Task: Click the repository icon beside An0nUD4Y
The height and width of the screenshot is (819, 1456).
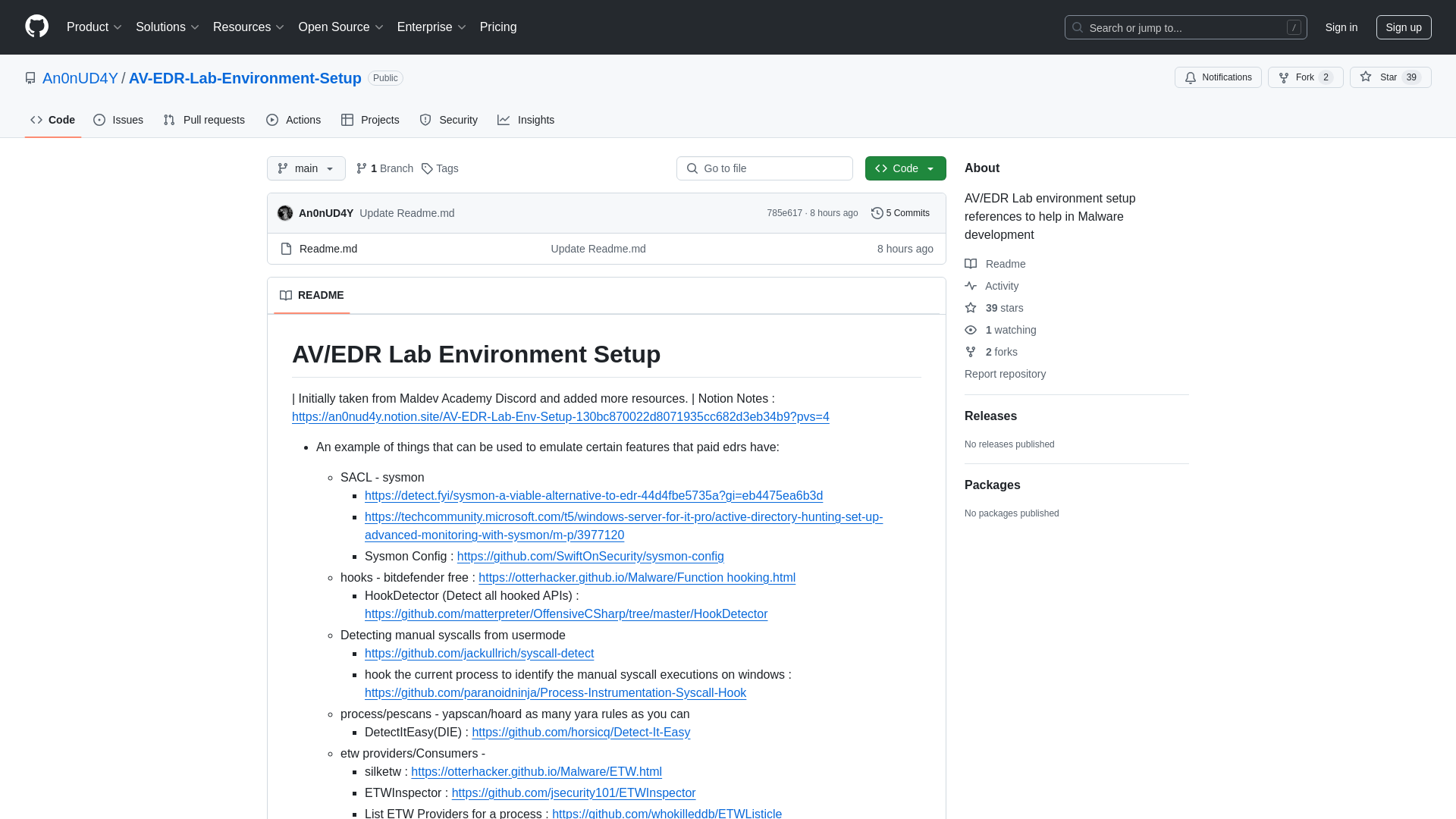Action: pyautogui.click(x=30, y=78)
